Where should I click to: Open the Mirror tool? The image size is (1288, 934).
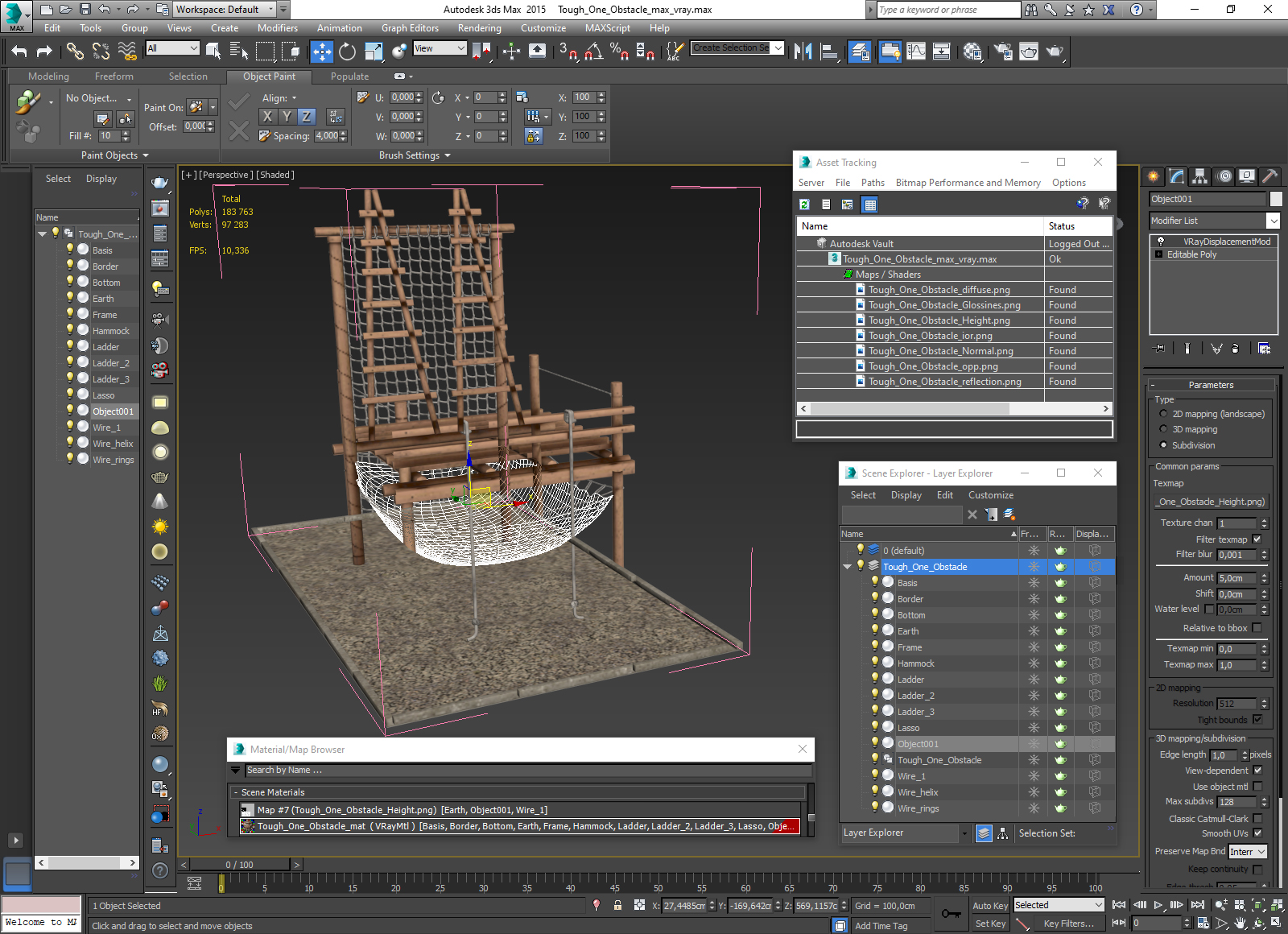pyautogui.click(x=803, y=52)
